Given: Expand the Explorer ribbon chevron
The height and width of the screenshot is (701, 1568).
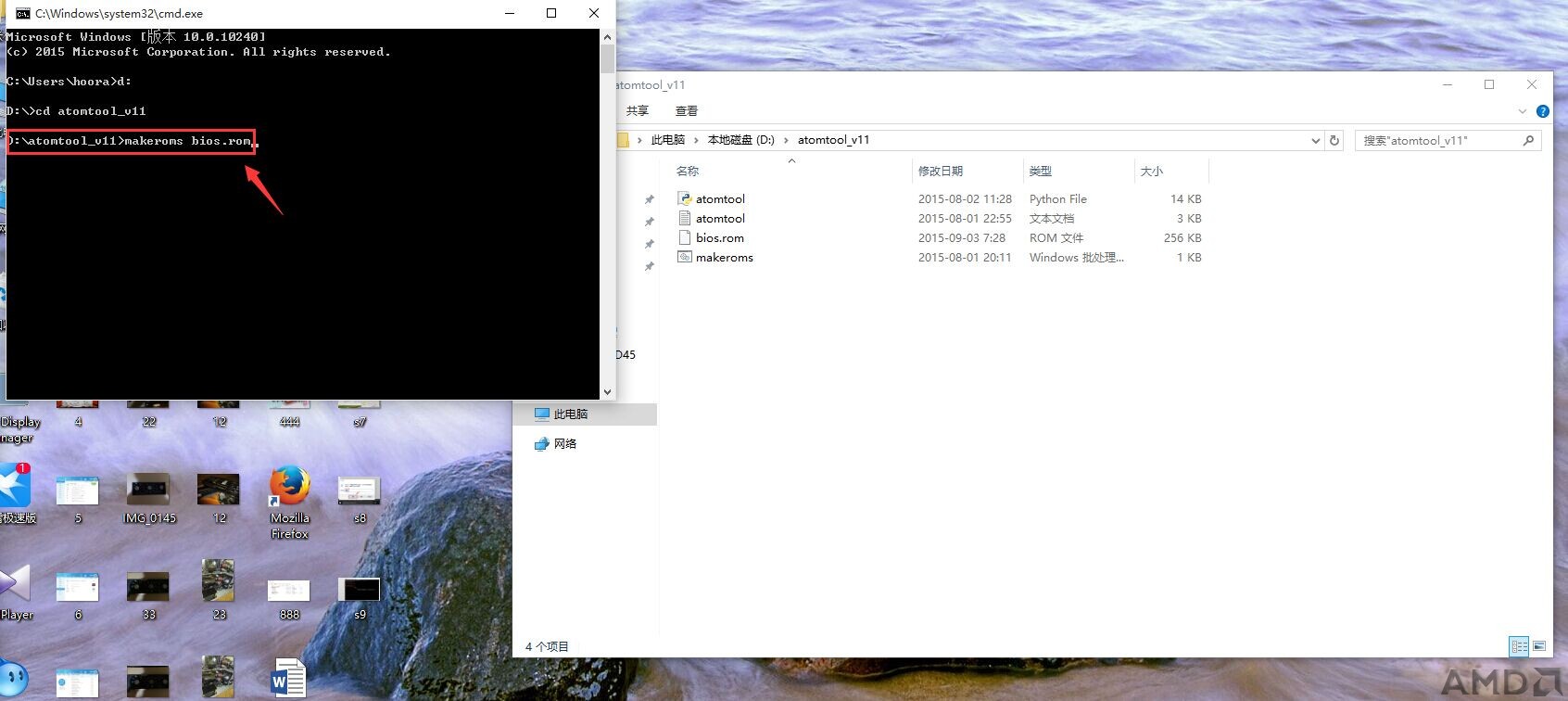Looking at the screenshot, I should tap(1522, 111).
